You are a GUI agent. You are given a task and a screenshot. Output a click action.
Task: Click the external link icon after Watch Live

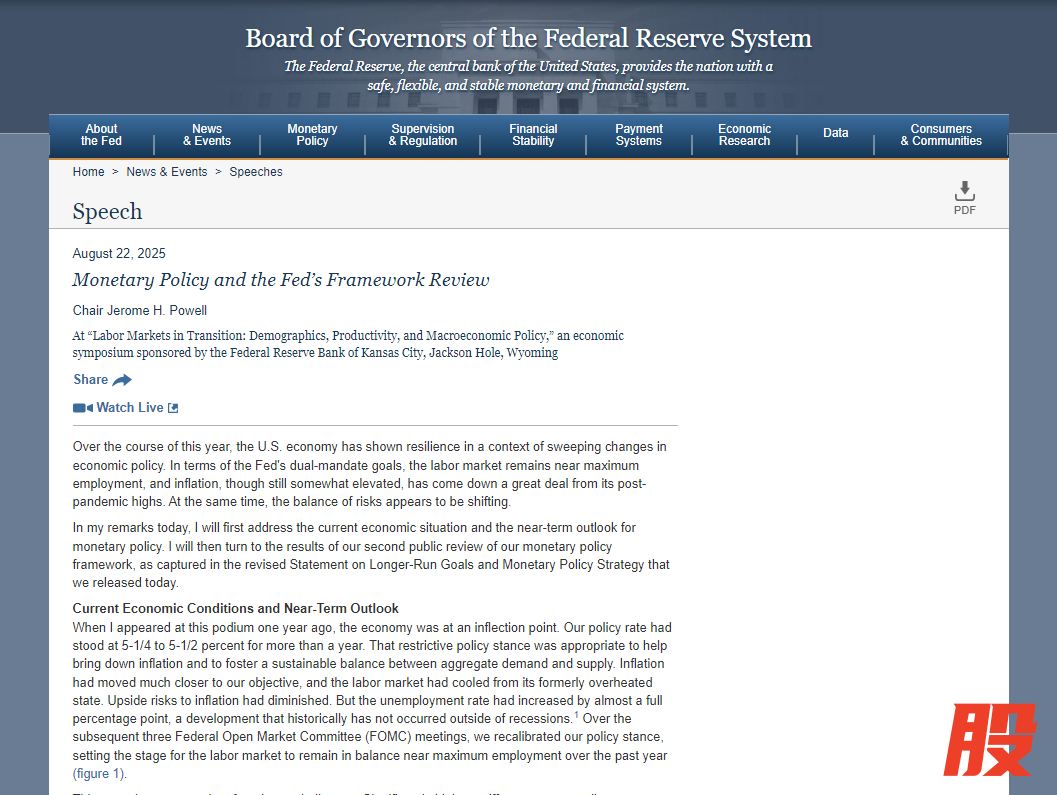[x=173, y=408]
